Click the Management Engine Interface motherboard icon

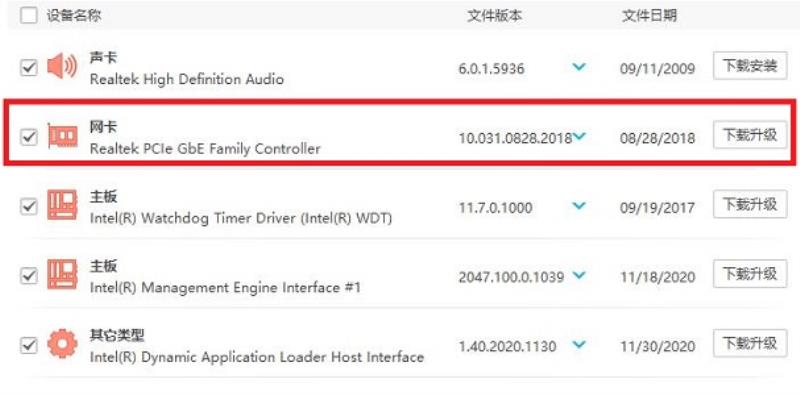pos(62,275)
